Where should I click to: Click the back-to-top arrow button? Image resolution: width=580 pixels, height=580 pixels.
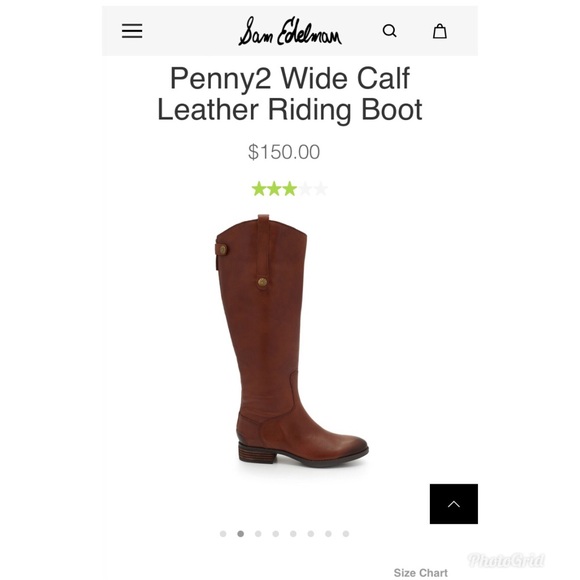click(453, 504)
